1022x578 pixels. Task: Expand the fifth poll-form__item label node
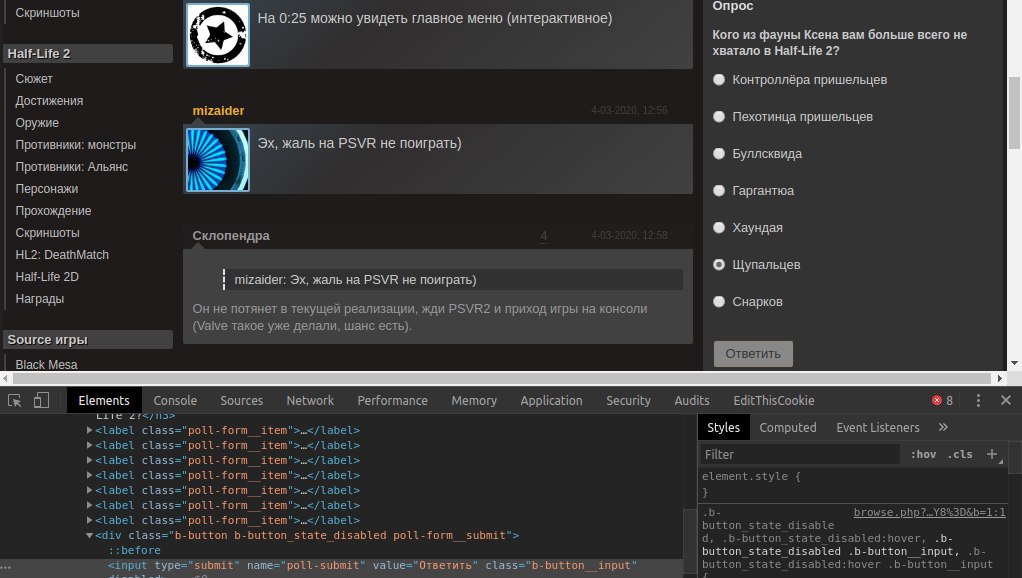point(89,490)
